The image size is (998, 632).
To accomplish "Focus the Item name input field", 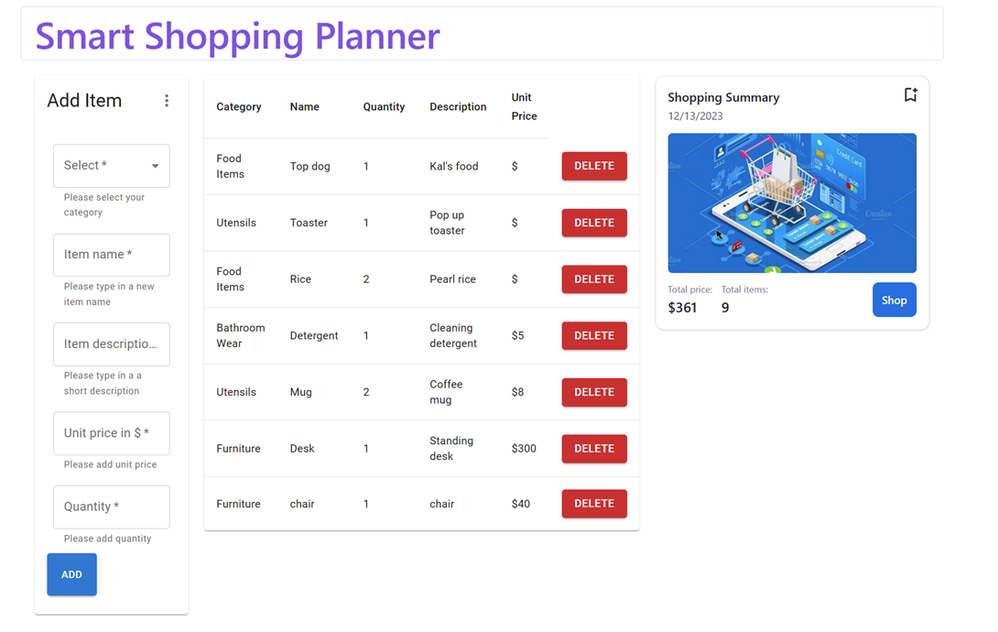I will click(111, 255).
